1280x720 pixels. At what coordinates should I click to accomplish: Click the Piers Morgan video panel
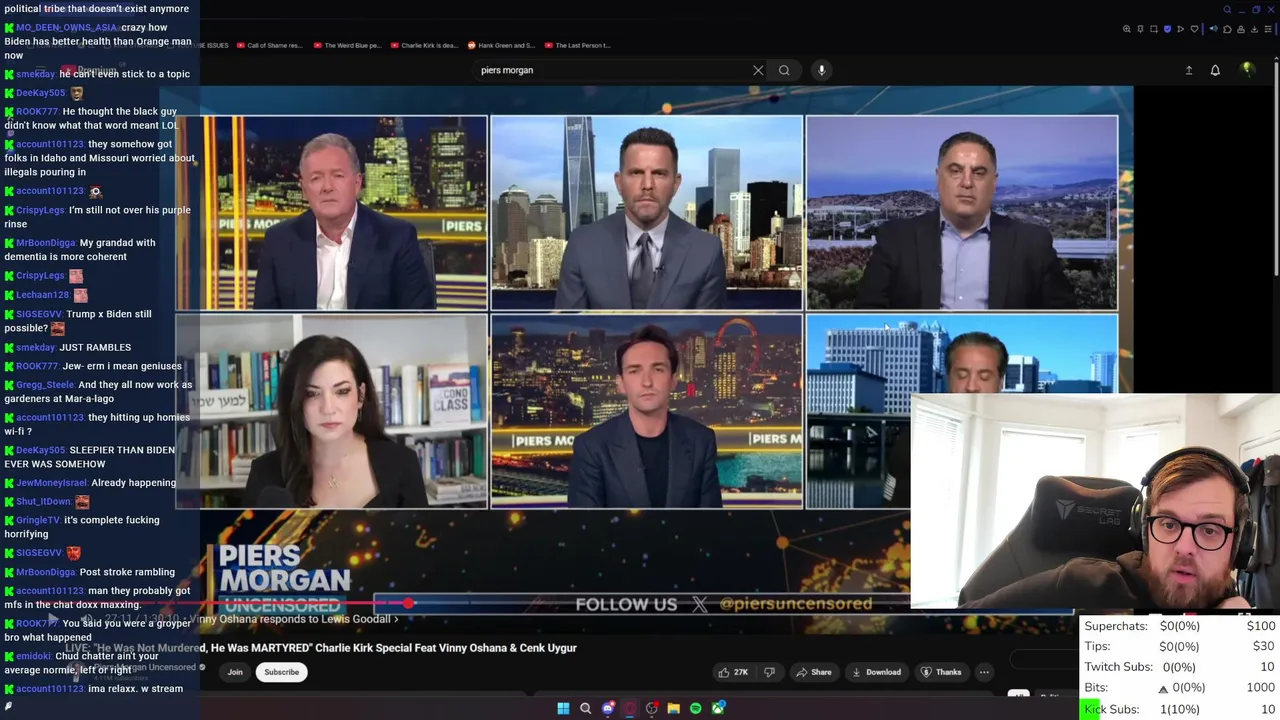[x=332, y=213]
